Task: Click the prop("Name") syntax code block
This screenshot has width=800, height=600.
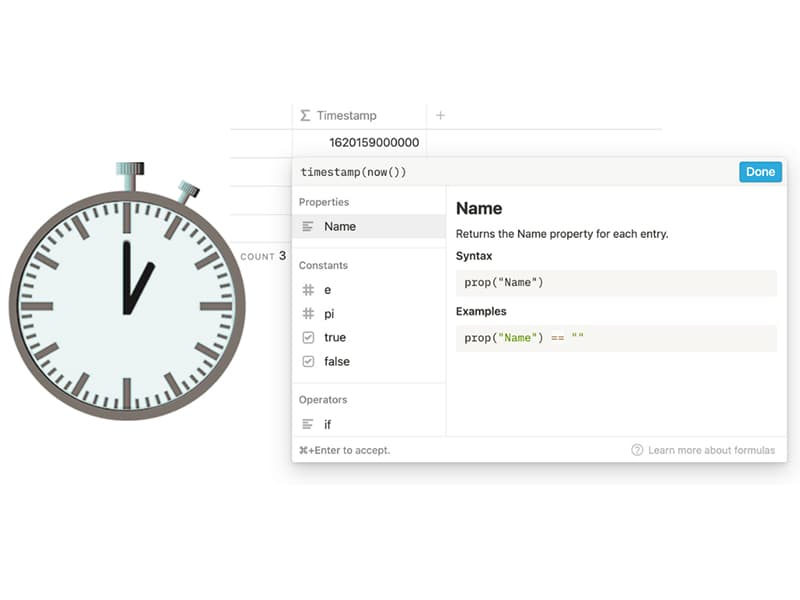Action: [x=616, y=283]
